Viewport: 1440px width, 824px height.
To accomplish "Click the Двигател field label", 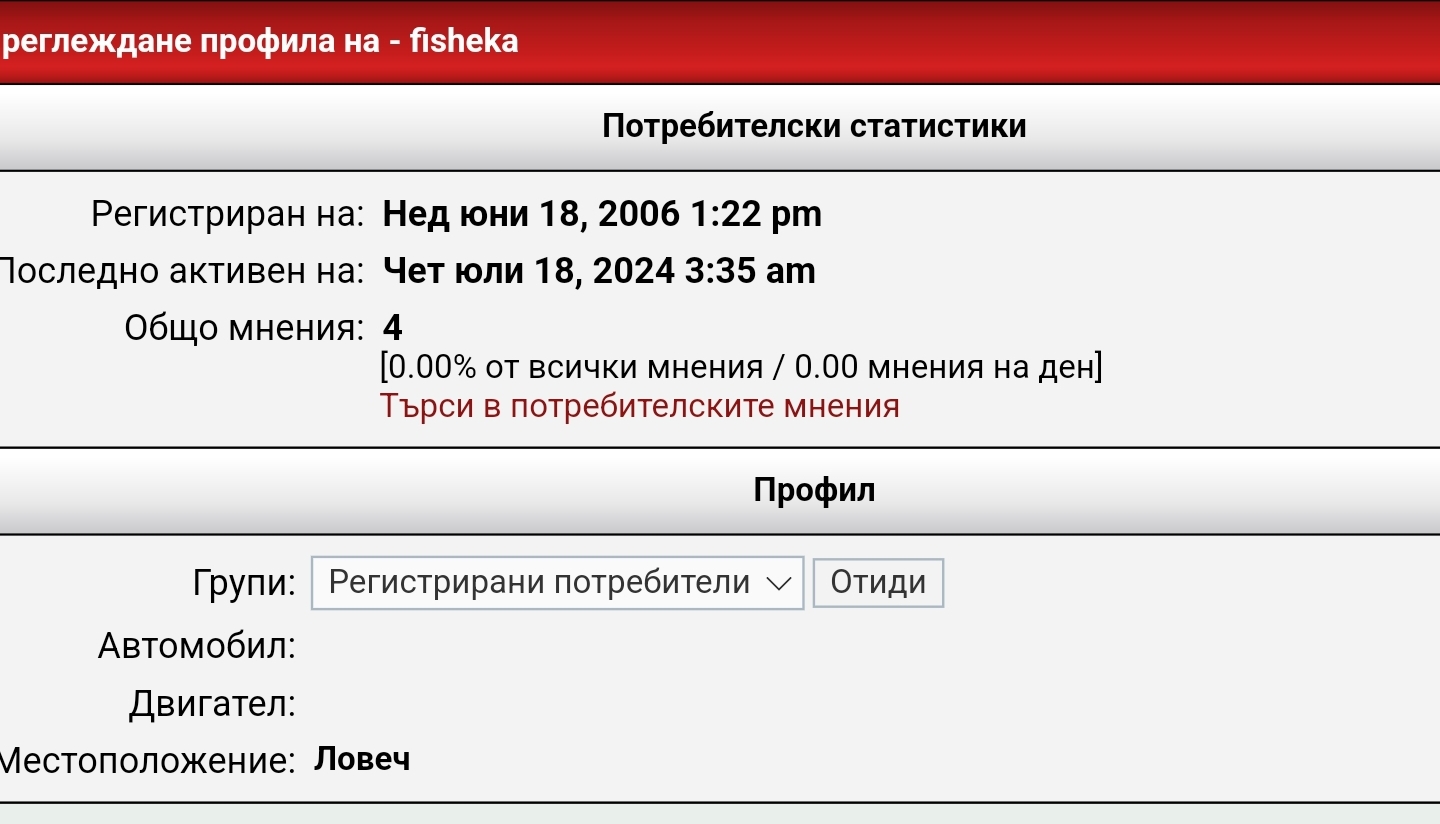I will (212, 704).
